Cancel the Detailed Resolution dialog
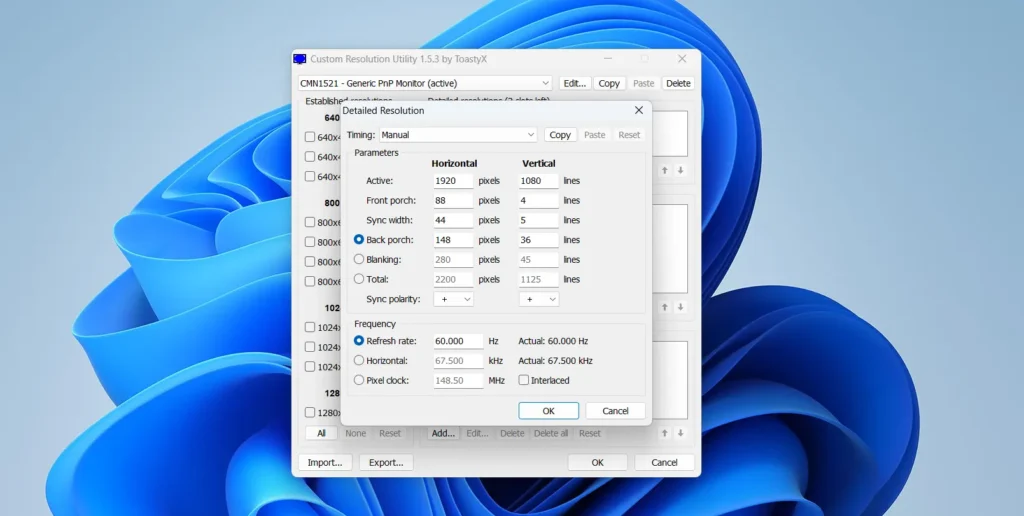The image size is (1024, 516). coord(615,411)
